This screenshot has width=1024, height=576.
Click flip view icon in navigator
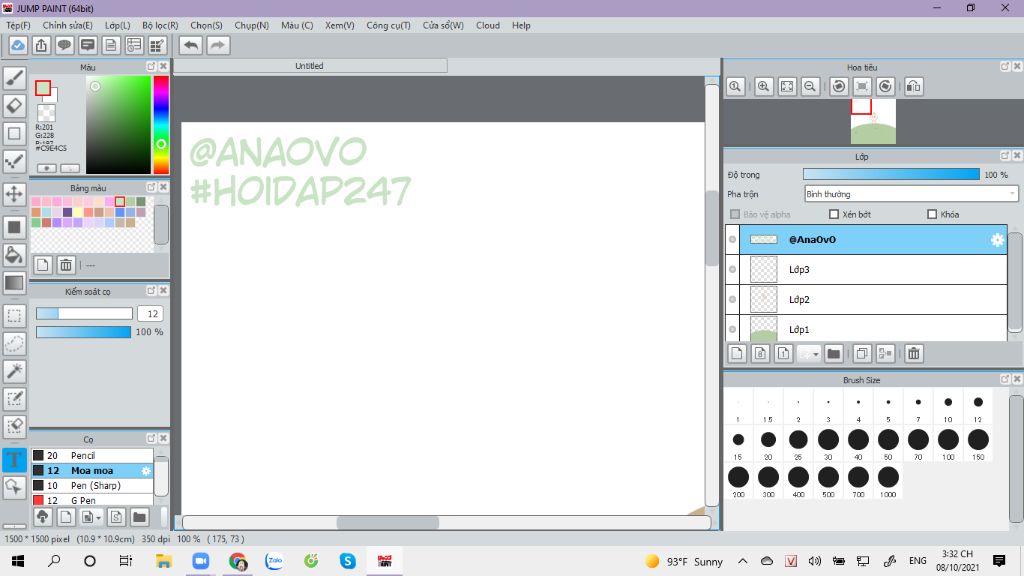tap(914, 86)
